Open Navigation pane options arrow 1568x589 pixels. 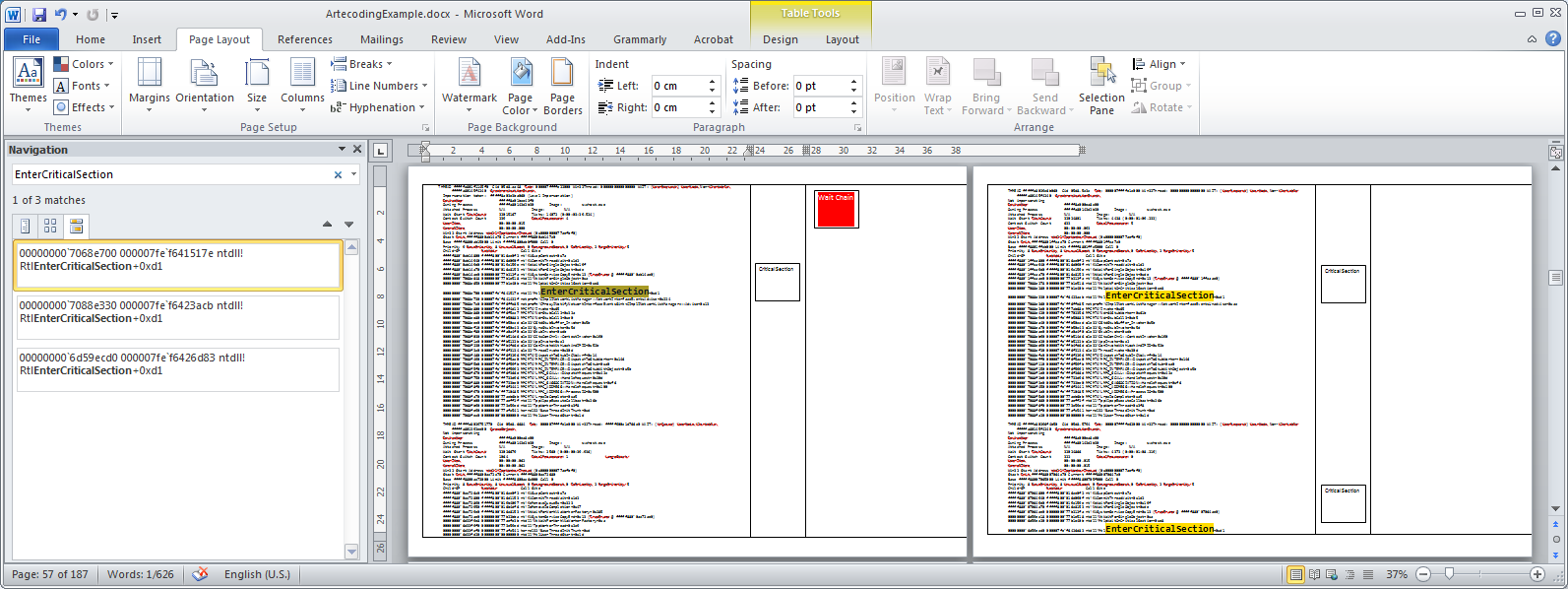(343, 150)
